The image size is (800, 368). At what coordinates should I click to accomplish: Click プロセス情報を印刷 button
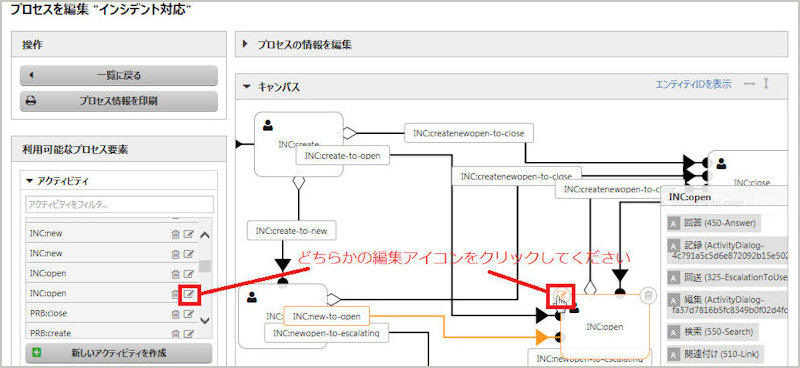tap(119, 101)
